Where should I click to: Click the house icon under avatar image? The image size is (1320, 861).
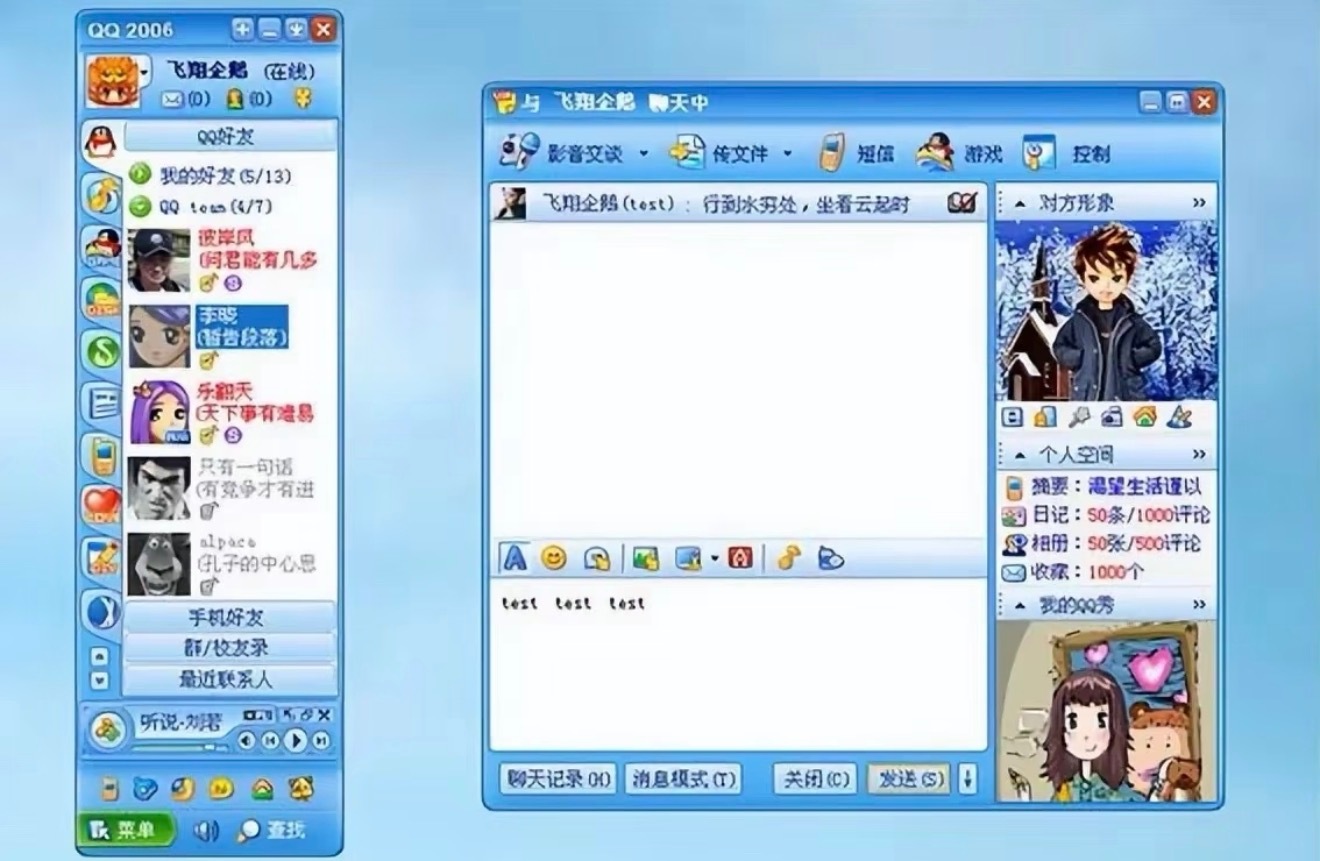[1145, 416]
